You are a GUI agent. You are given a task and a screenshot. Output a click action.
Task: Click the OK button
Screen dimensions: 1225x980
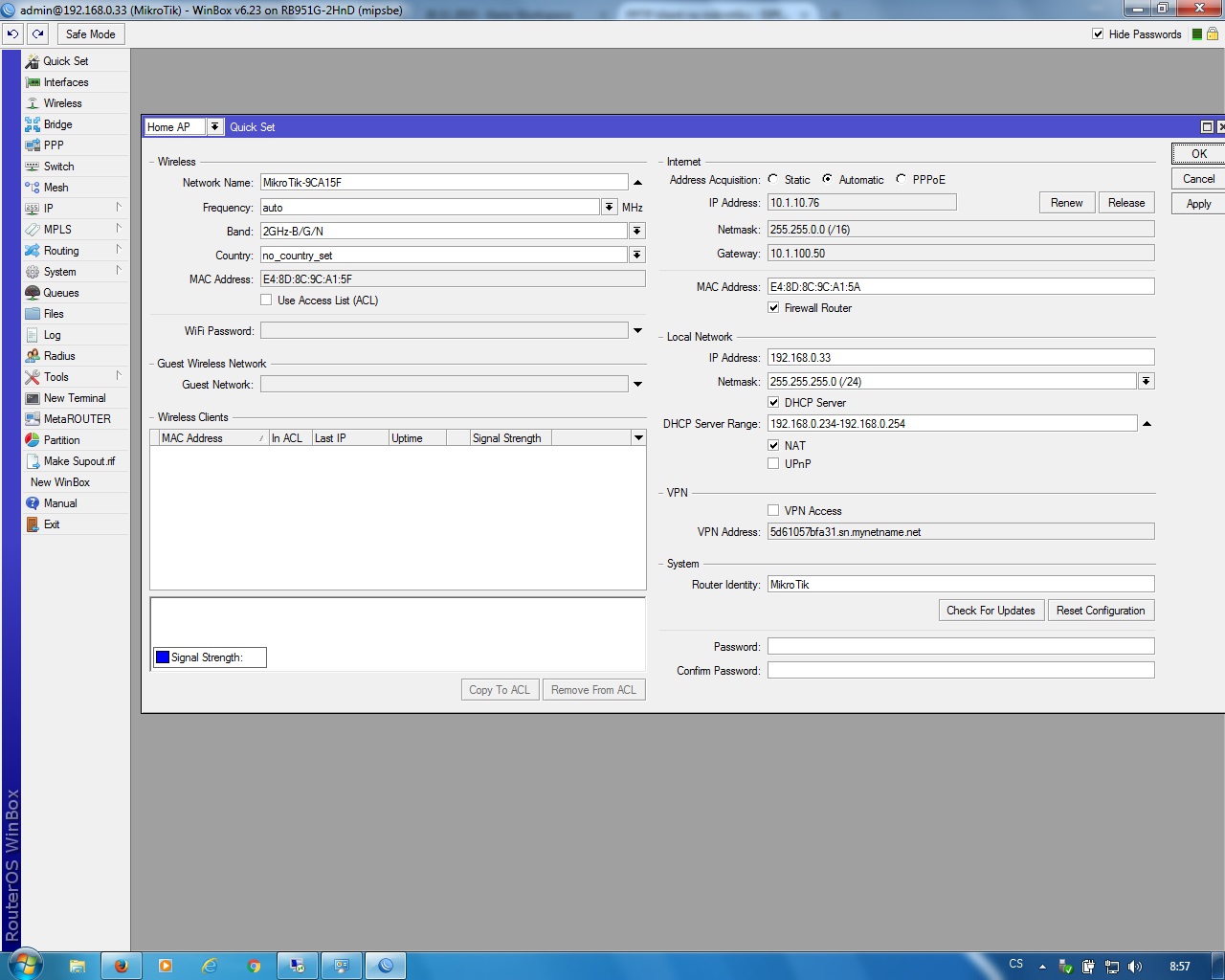1198,153
